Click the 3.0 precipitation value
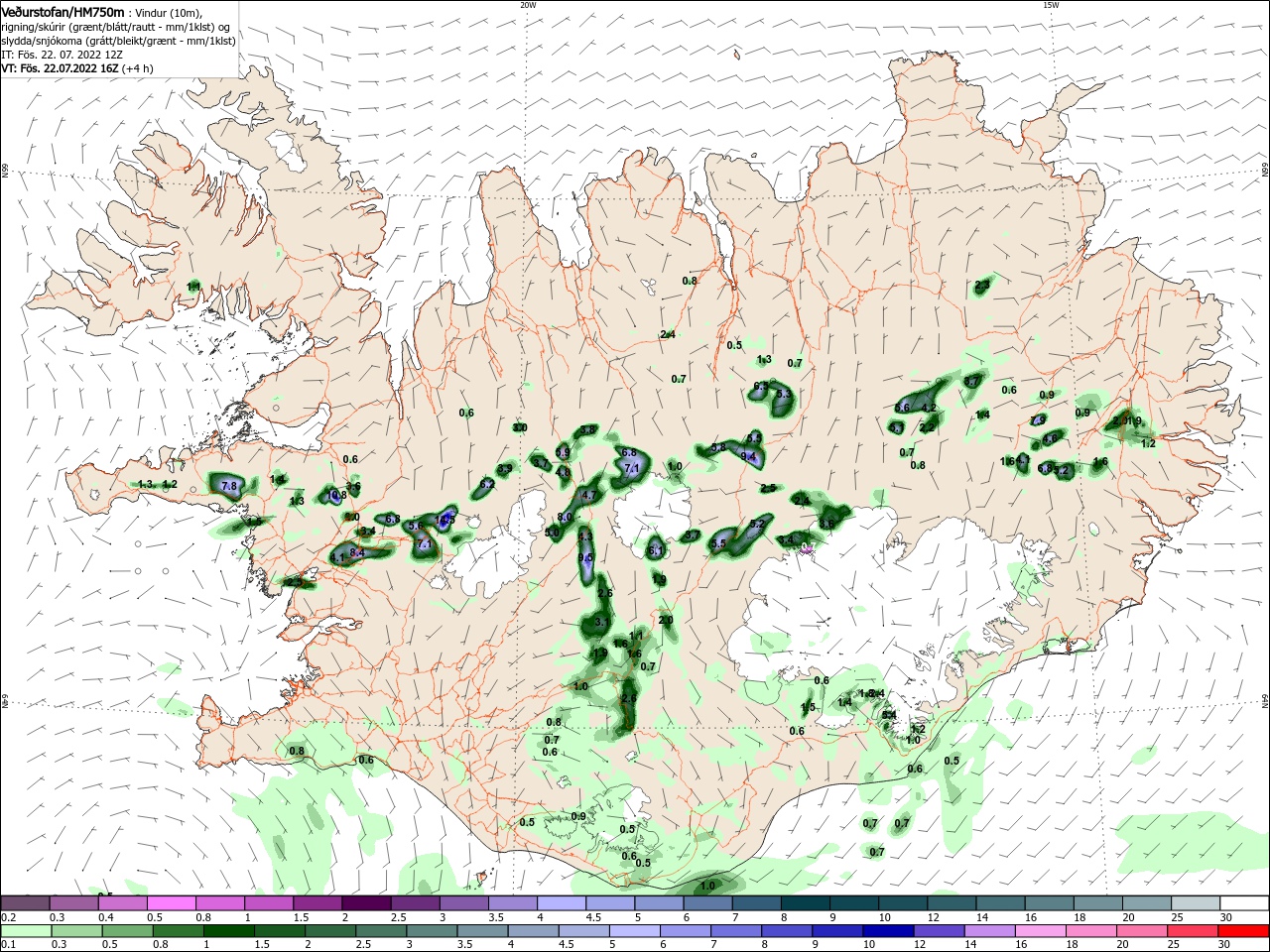 [x=520, y=427]
